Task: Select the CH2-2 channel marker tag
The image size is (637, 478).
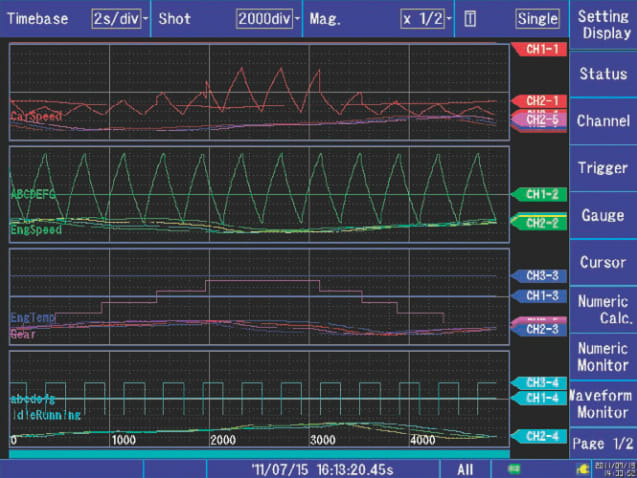Action: point(539,223)
